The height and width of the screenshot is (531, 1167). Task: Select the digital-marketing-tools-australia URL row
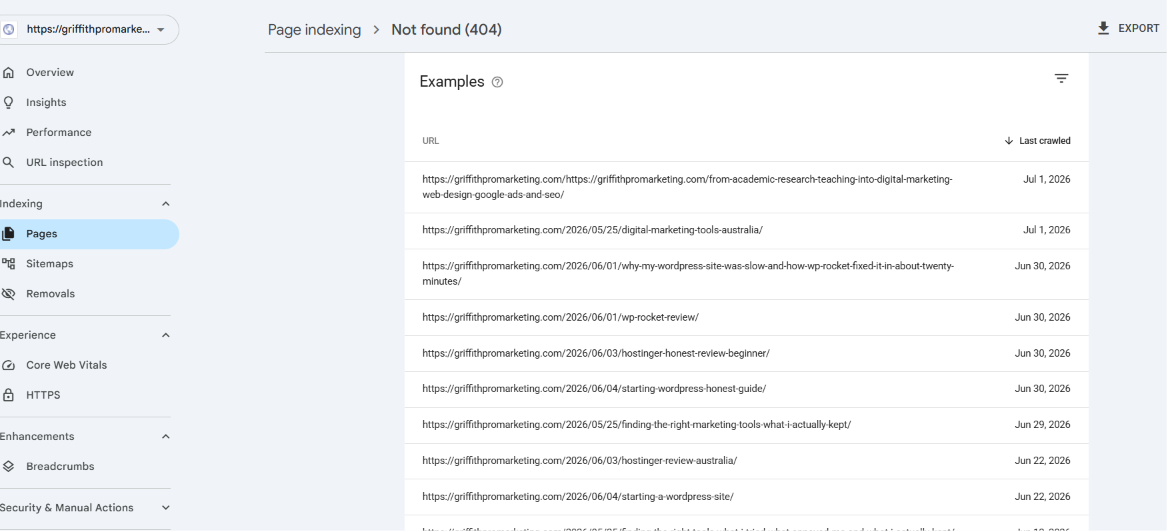coord(746,230)
